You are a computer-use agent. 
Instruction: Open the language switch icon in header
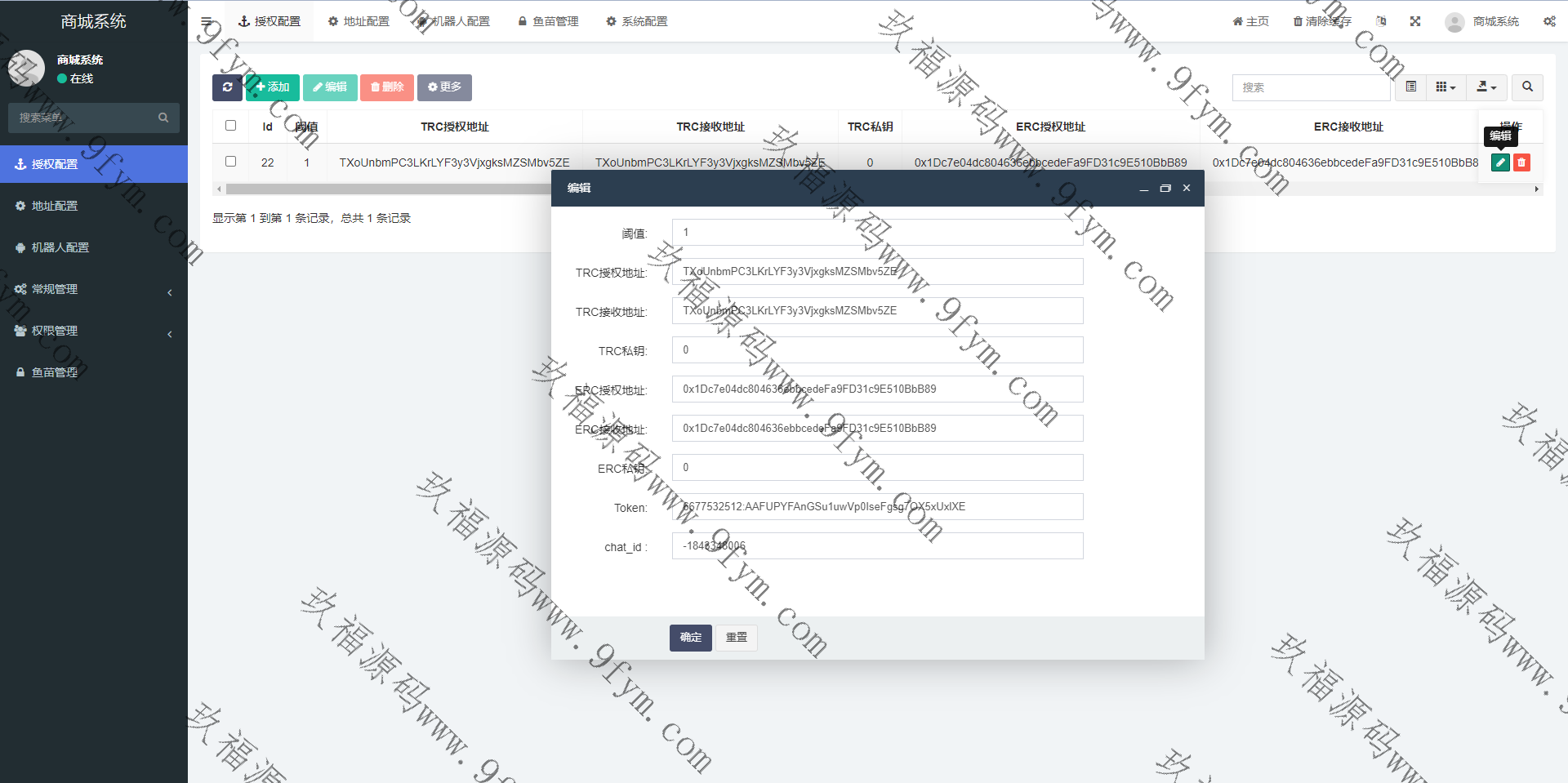[1381, 21]
